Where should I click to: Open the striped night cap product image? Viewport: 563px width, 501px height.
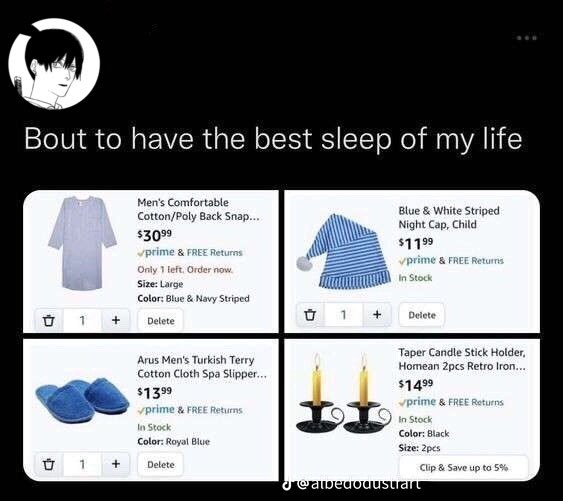344,251
